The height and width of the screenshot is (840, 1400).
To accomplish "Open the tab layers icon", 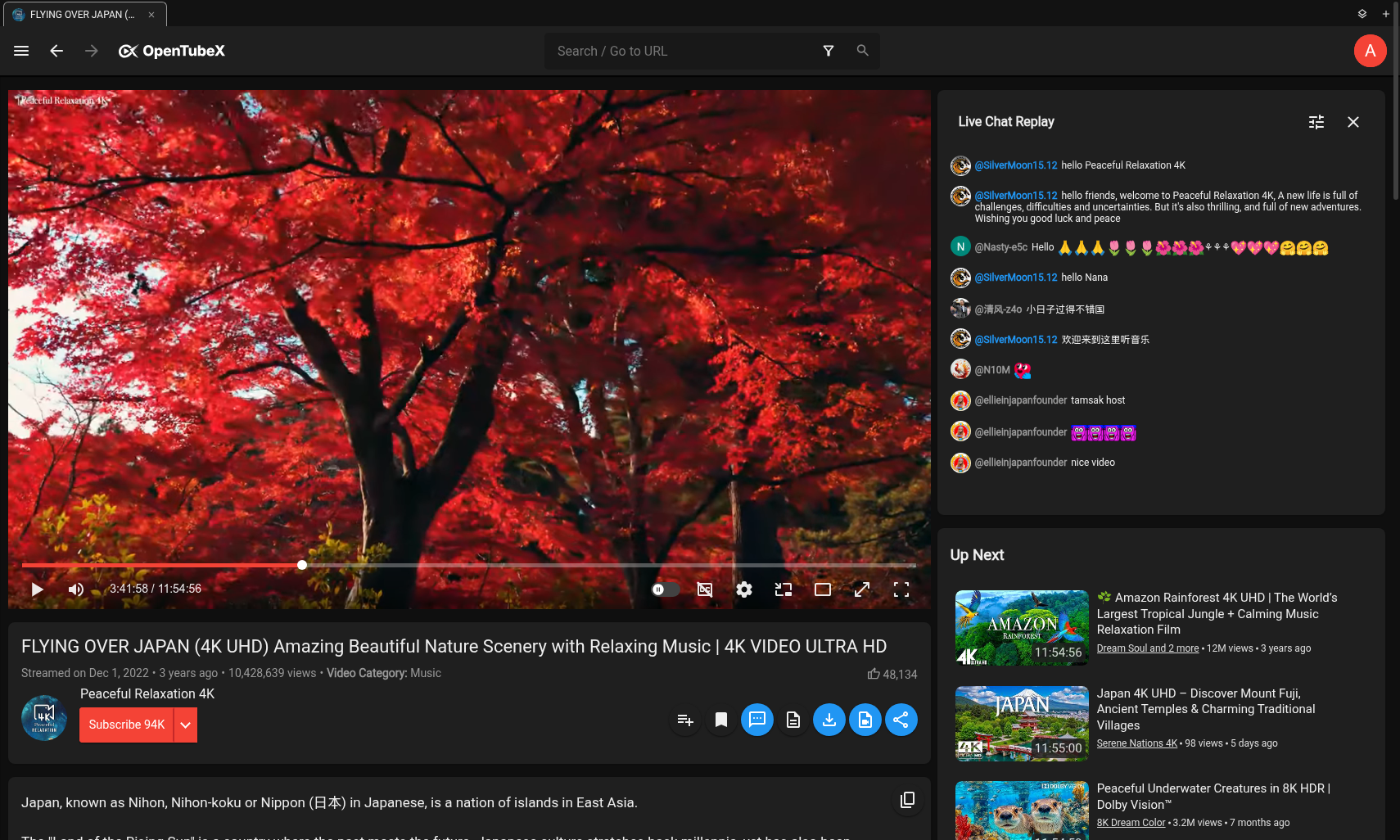I will (1362, 14).
